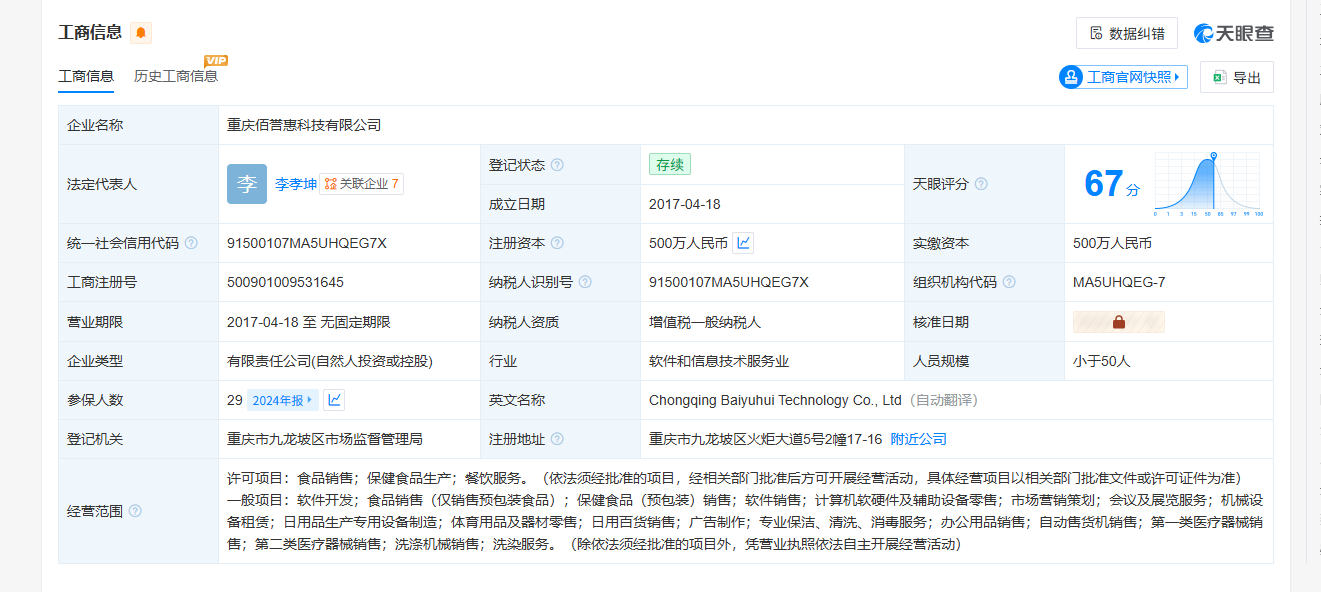
Task: Select the 工商信息 tab
Action: point(86,76)
